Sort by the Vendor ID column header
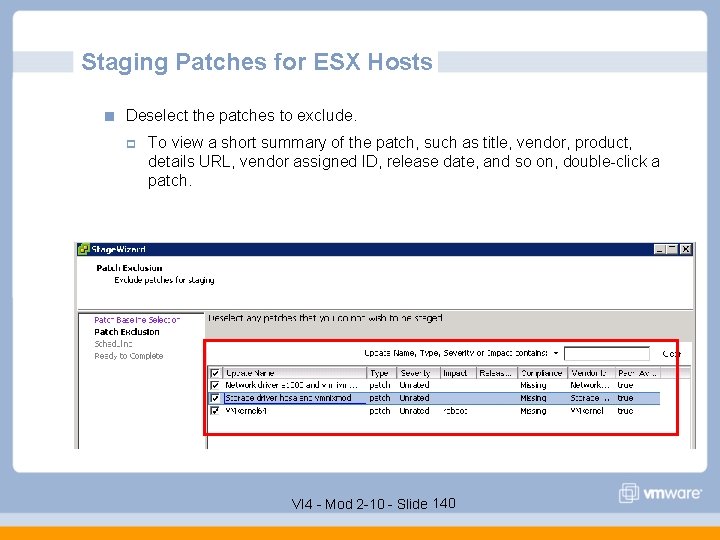 coord(591,373)
